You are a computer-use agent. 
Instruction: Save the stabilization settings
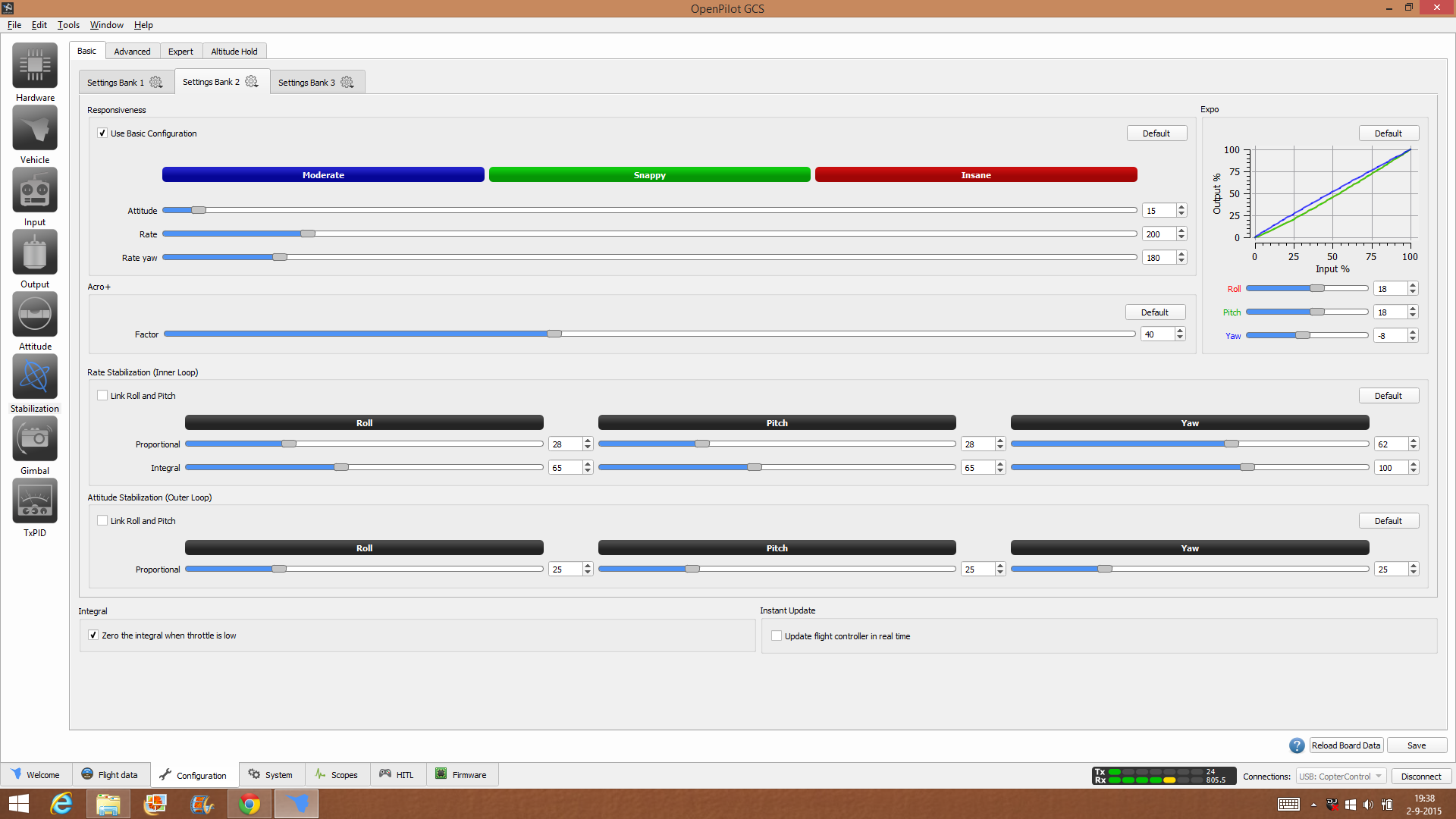pyautogui.click(x=1417, y=745)
